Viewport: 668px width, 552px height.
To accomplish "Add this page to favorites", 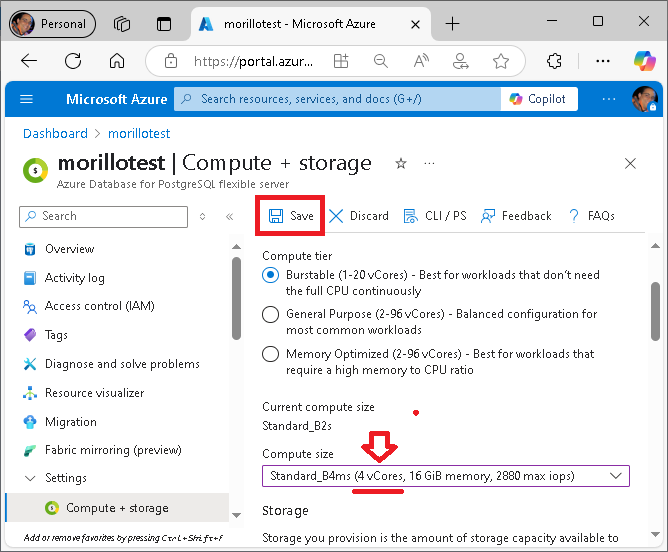I will pyautogui.click(x=501, y=61).
